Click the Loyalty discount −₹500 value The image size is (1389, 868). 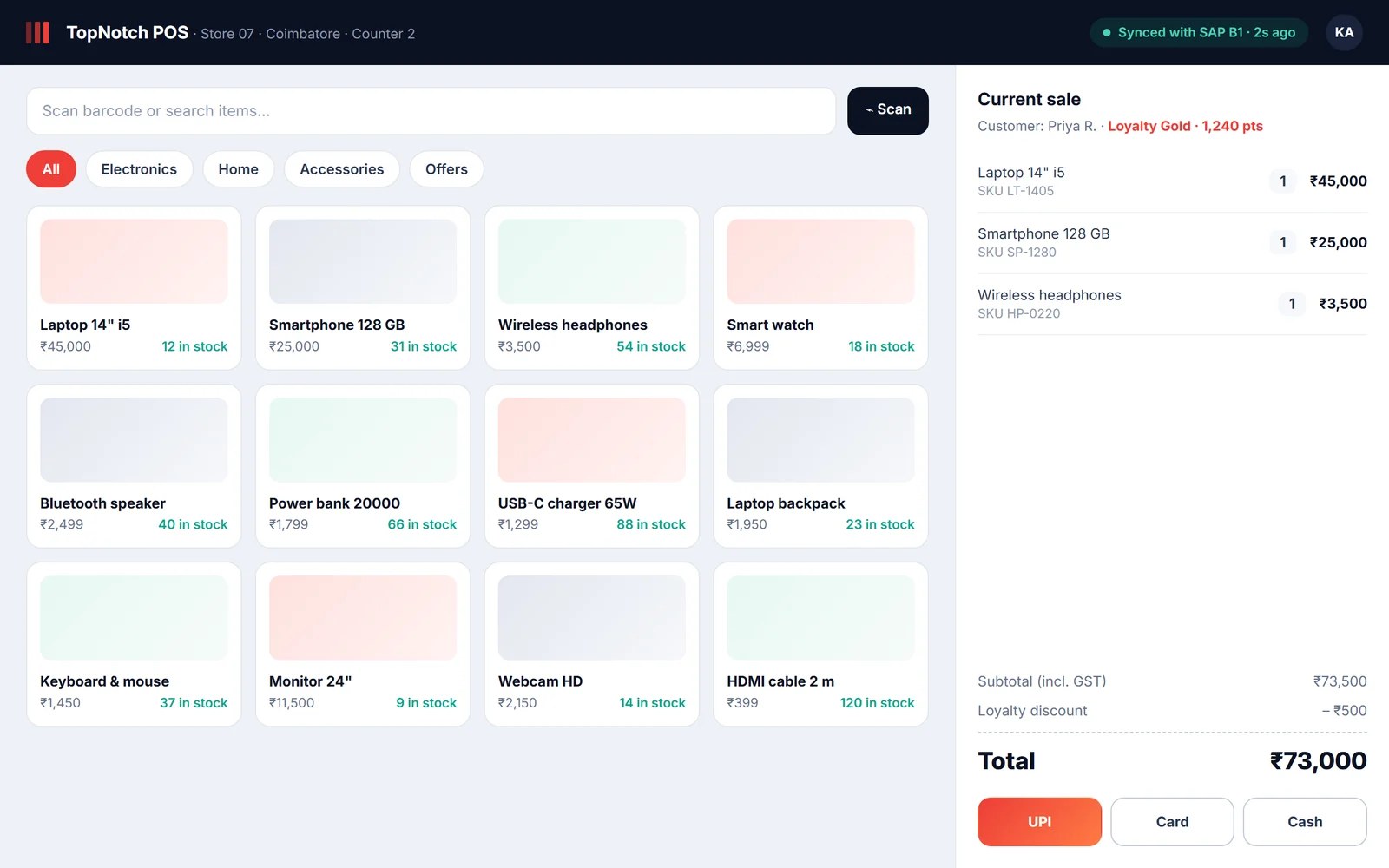(1344, 711)
